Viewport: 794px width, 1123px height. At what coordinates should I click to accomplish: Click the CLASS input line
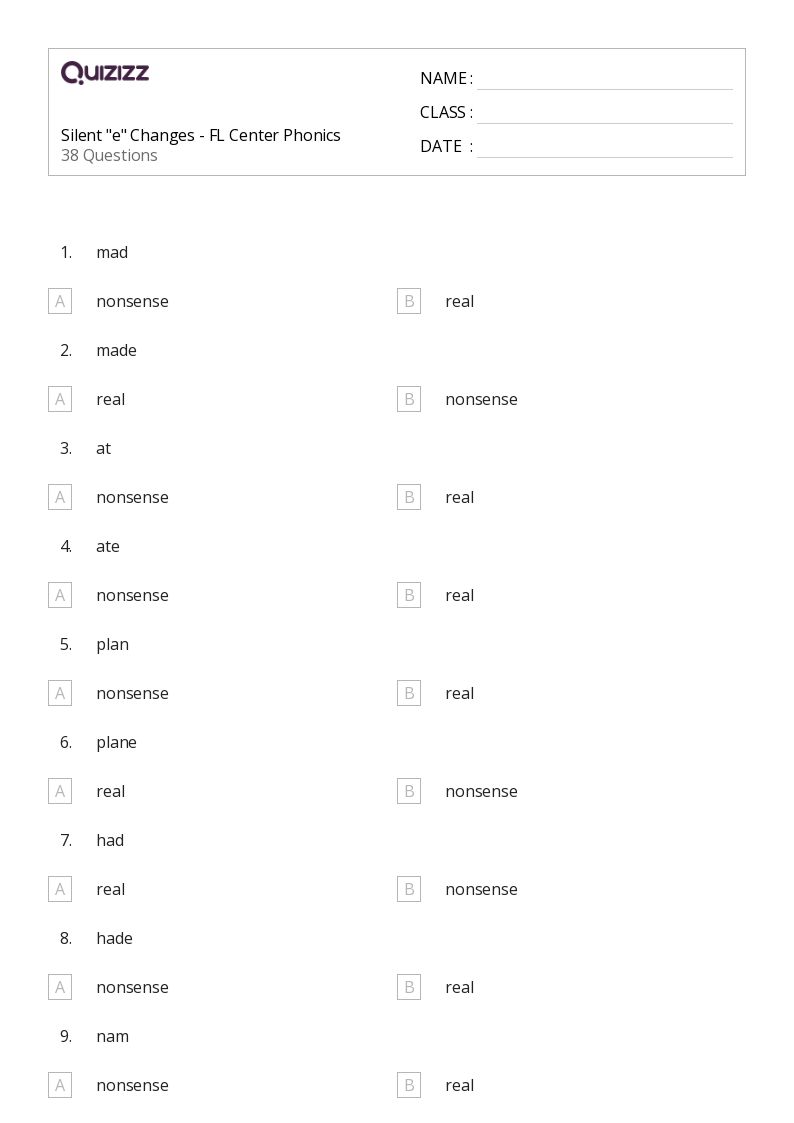605,113
